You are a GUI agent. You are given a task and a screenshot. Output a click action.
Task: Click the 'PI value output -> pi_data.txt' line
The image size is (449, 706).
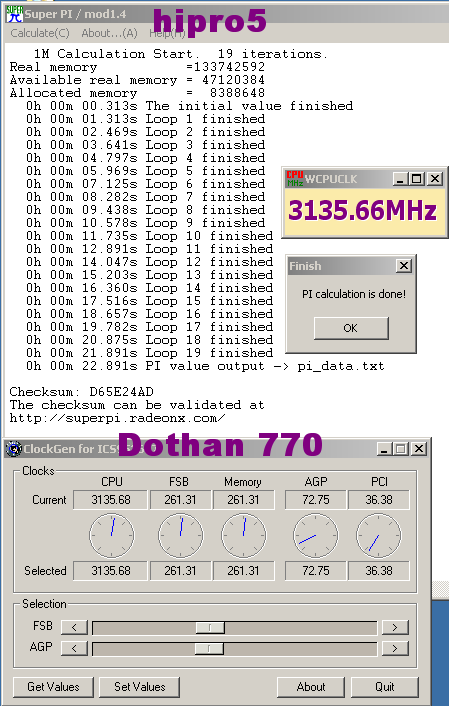coord(205,366)
